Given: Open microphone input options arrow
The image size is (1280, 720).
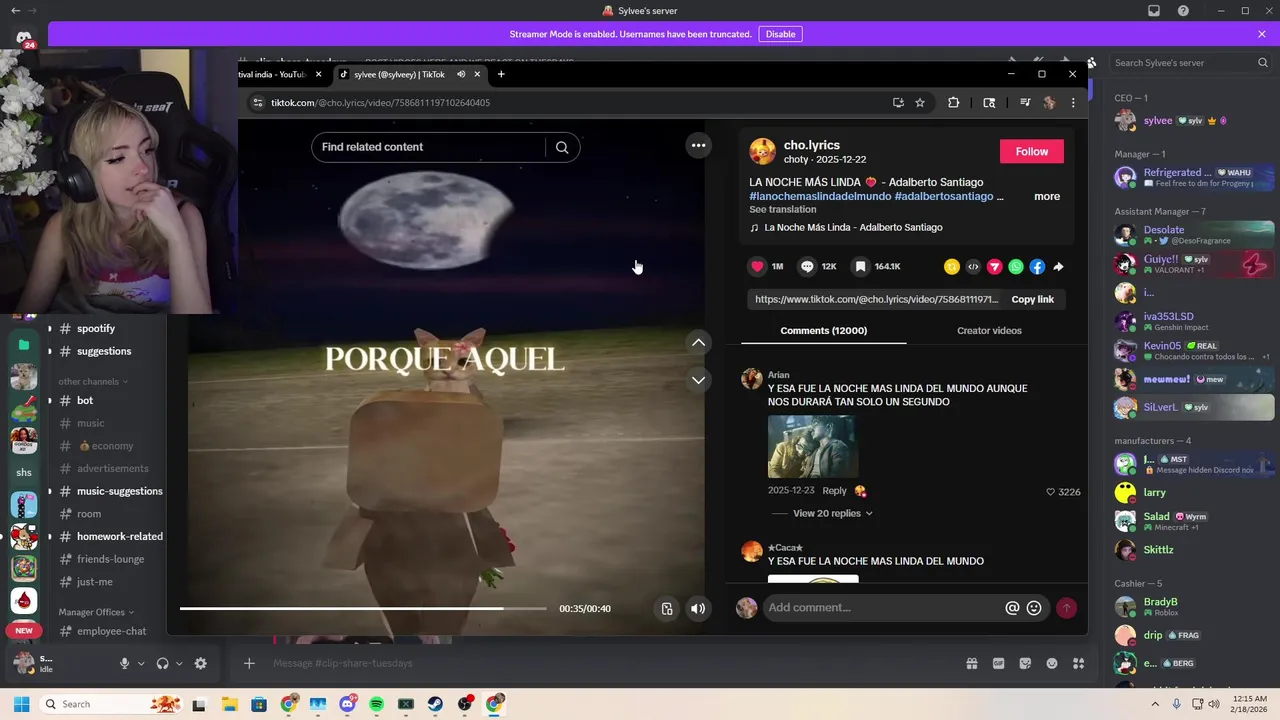Looking at the screenshot, I should click(x=141, y=663).
